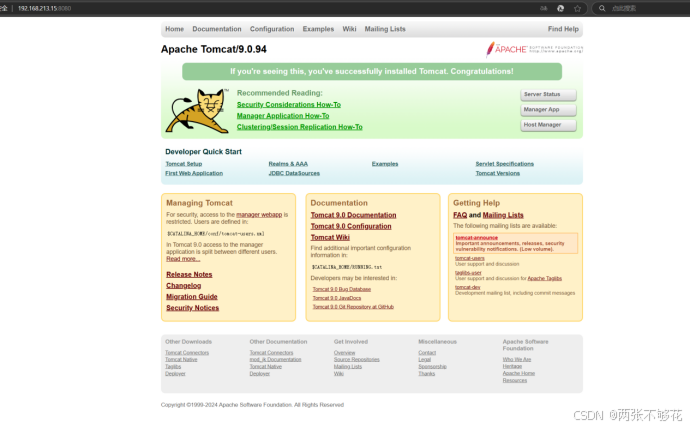Image resolution: width=690 pixels, height=429 pixels.
Task: Open Configuration in the top navigation bar
Action: coord(272,29)
